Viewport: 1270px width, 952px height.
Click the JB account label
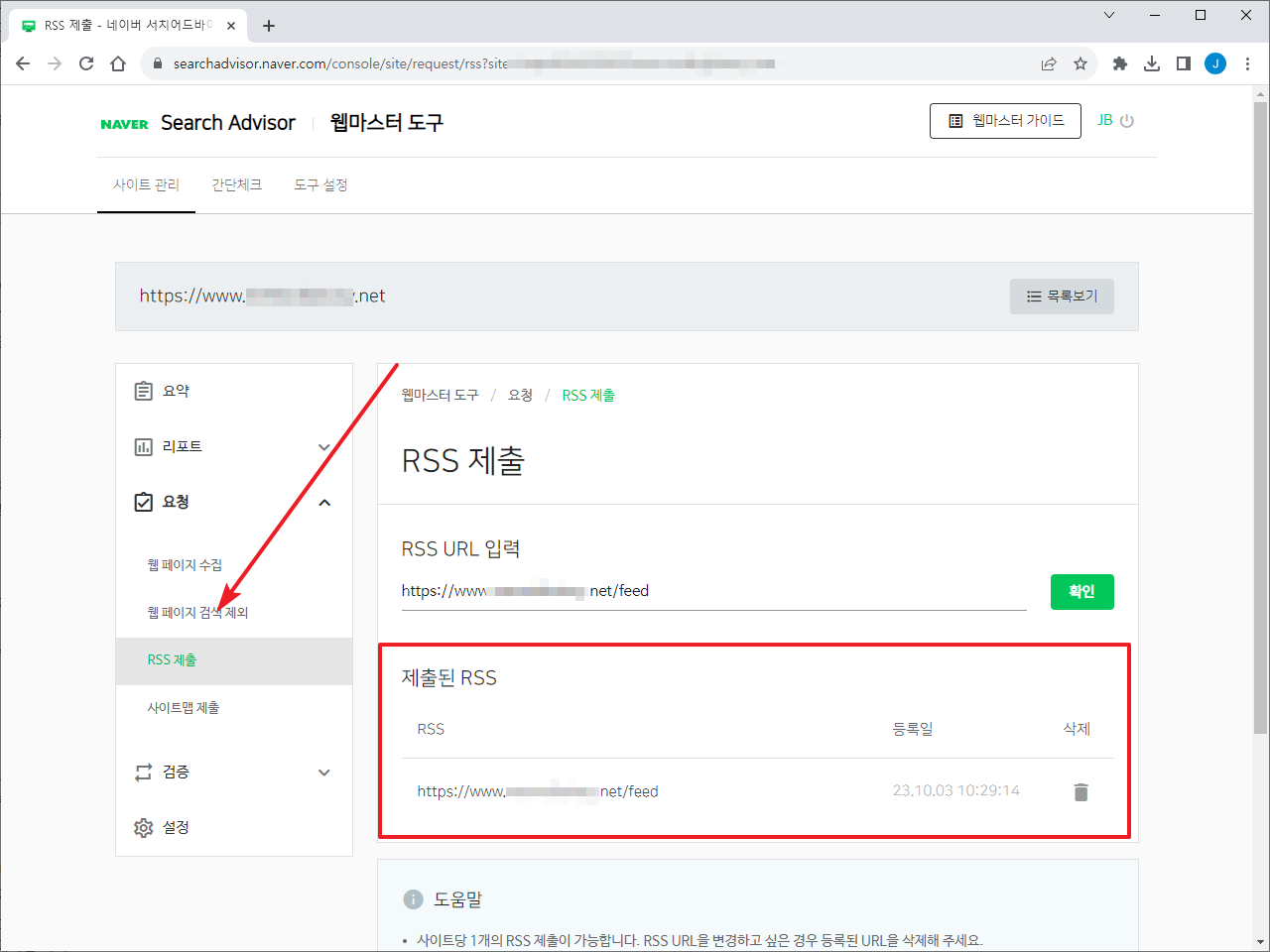click(x=1104, y=120)
